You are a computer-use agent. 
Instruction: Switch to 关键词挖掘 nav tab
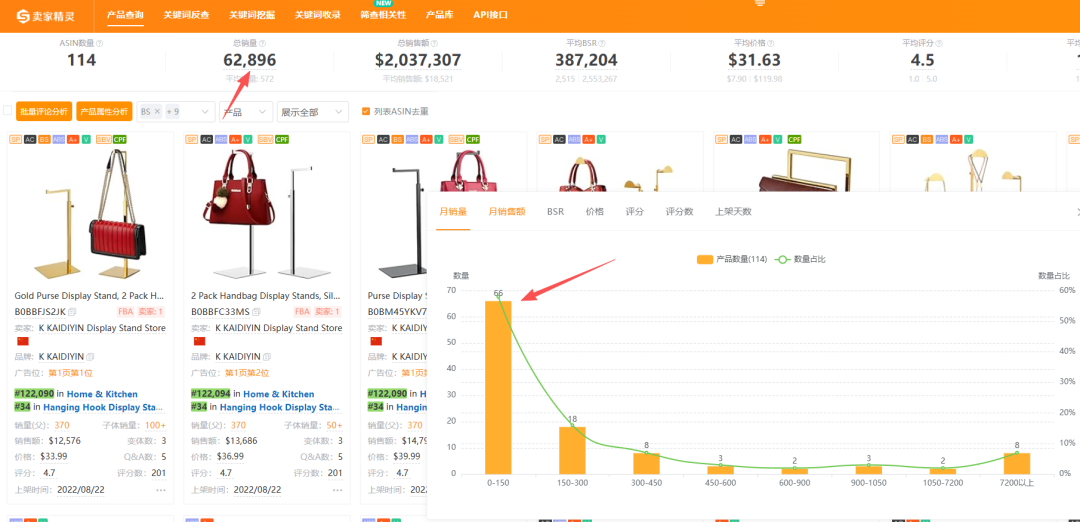coord(252,14)
